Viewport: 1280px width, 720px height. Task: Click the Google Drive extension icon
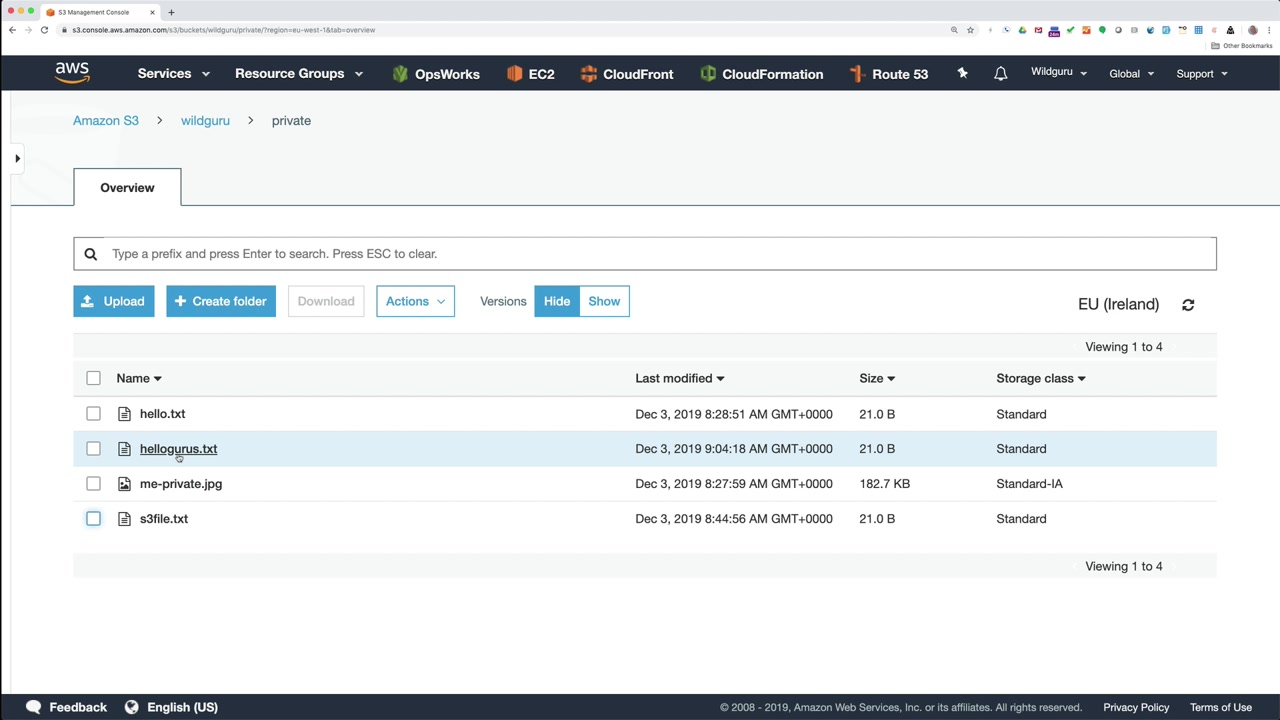pyautogui.click(x=1022, y=30)
